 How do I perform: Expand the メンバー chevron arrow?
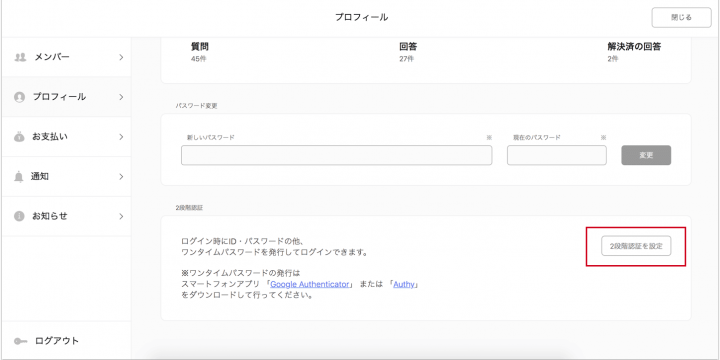[x=121, y=57]
